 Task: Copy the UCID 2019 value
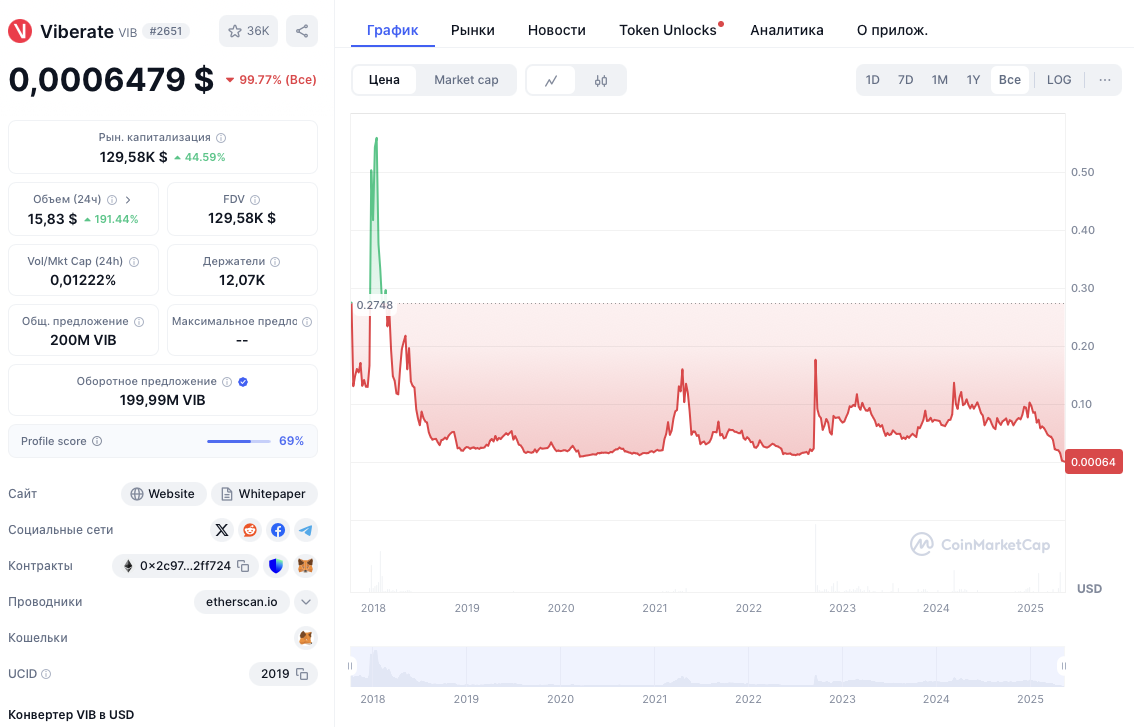[x=304, y=673]
